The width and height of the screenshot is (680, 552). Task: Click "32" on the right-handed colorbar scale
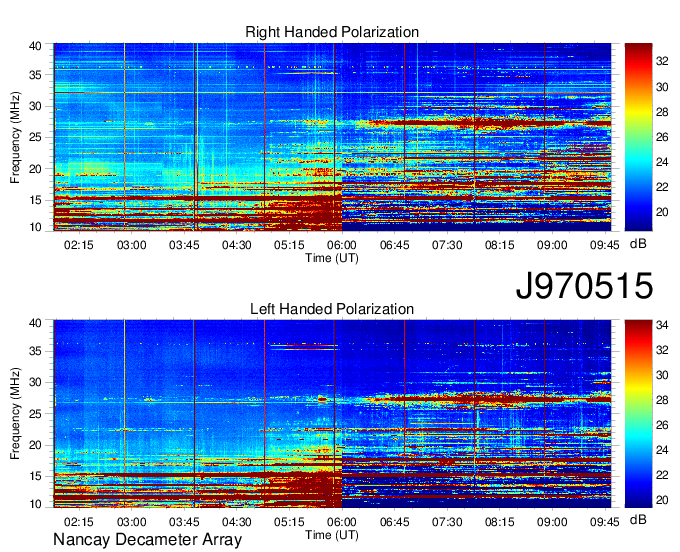point(662,62)
